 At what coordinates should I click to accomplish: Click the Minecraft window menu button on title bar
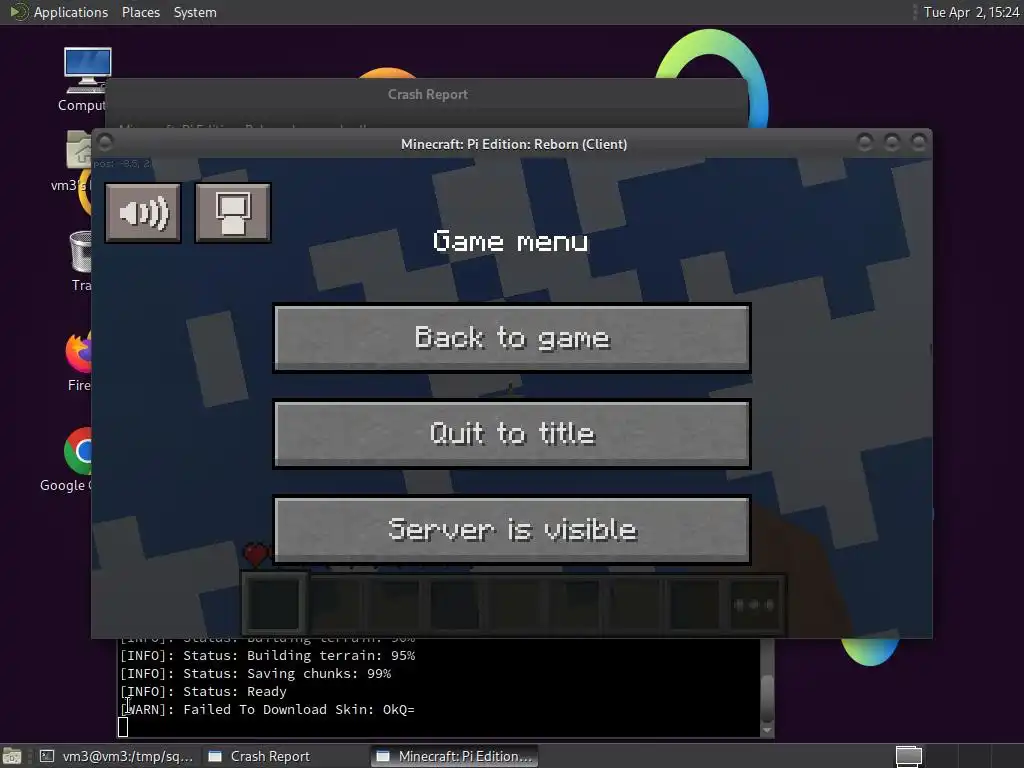click(x=106, y=142)
